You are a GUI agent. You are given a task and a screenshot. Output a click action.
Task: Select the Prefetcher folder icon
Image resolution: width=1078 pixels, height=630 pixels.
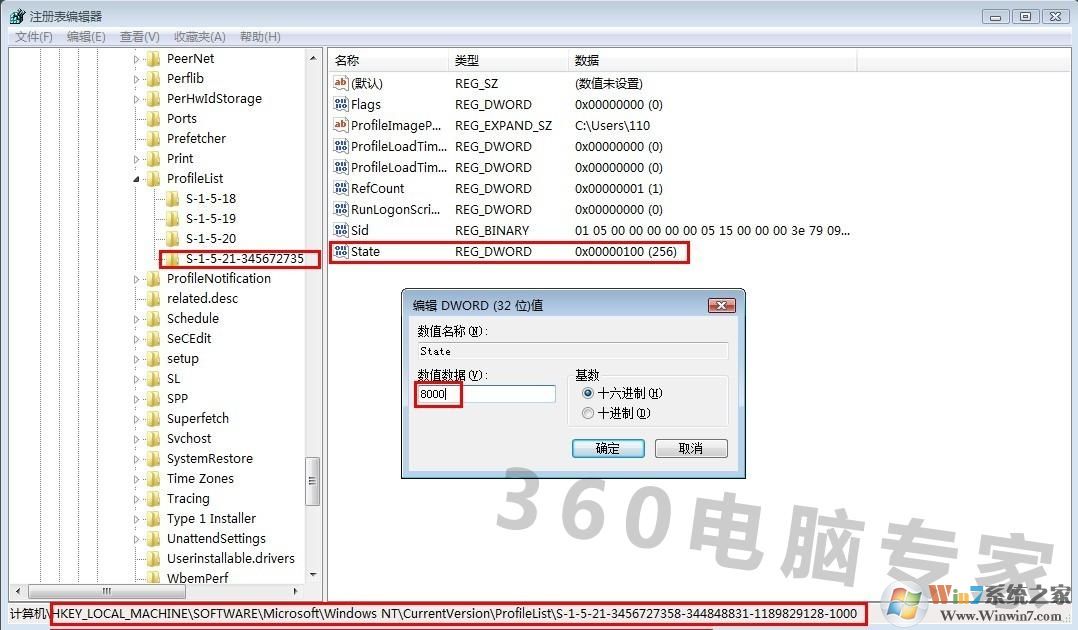(153, 138)
